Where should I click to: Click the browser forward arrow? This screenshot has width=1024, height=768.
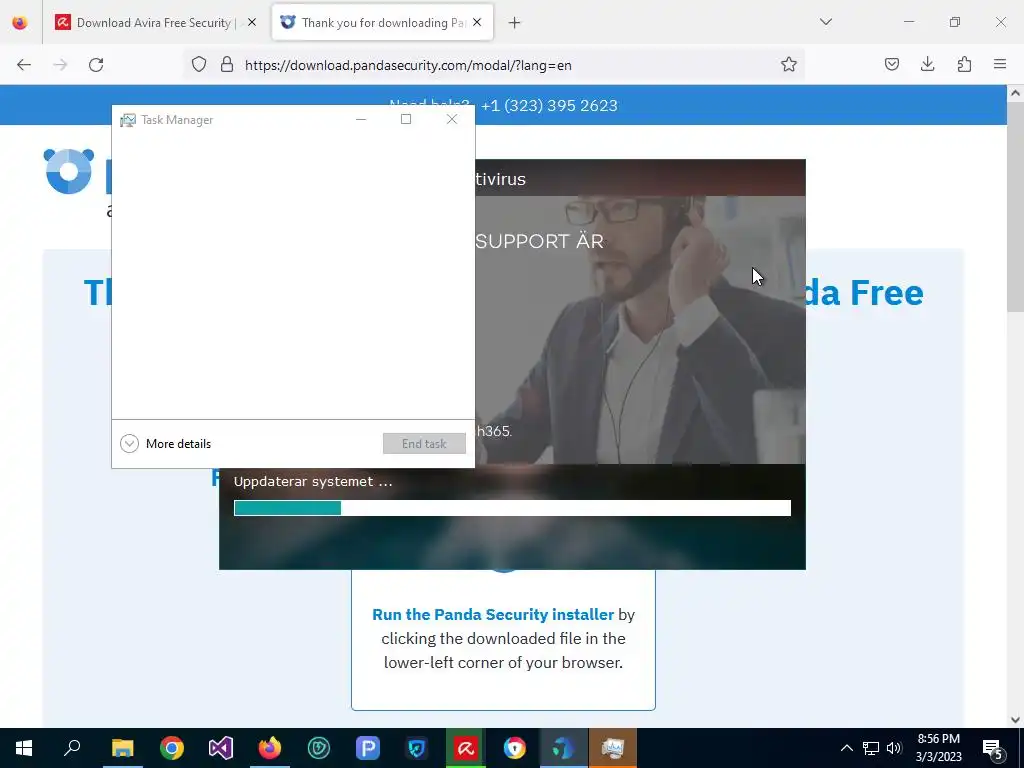coord(60,65)
